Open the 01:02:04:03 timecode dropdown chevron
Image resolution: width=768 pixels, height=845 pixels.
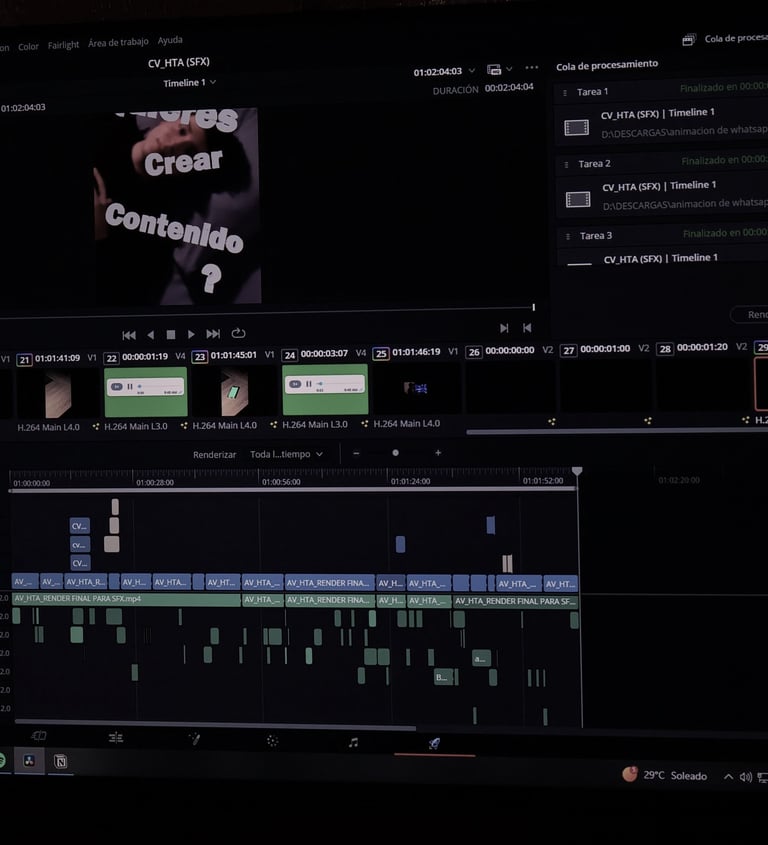click(472, 71)
